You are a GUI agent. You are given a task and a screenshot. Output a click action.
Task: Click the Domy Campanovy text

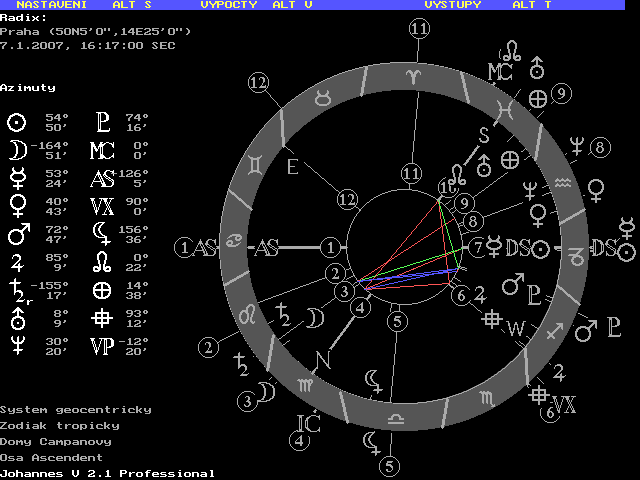click(x=56, y=441)
